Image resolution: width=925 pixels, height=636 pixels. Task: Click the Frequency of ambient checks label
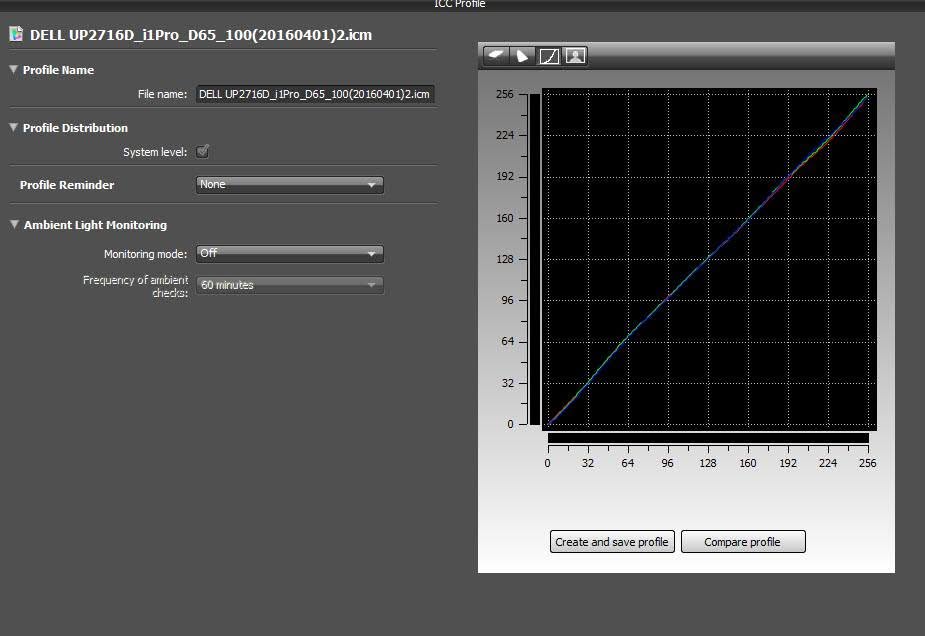(135, 286)
